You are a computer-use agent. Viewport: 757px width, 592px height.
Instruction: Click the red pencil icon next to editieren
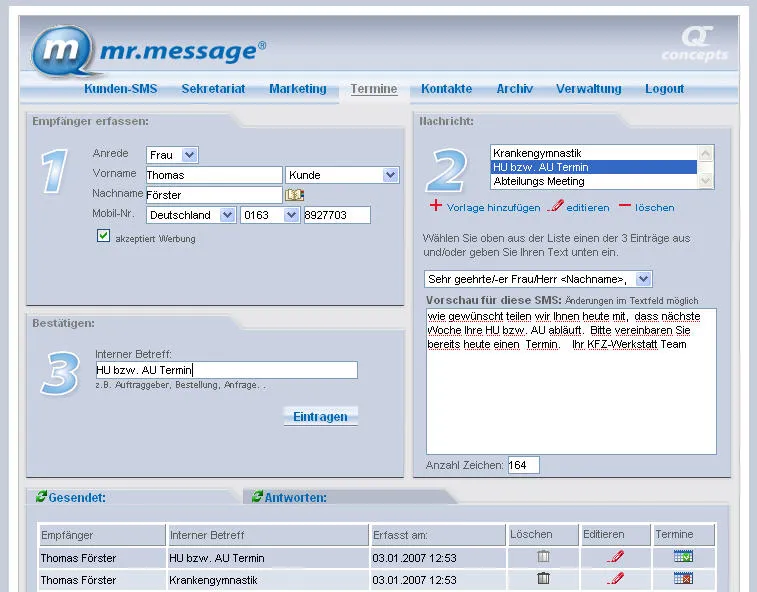(x=555, y=206)
